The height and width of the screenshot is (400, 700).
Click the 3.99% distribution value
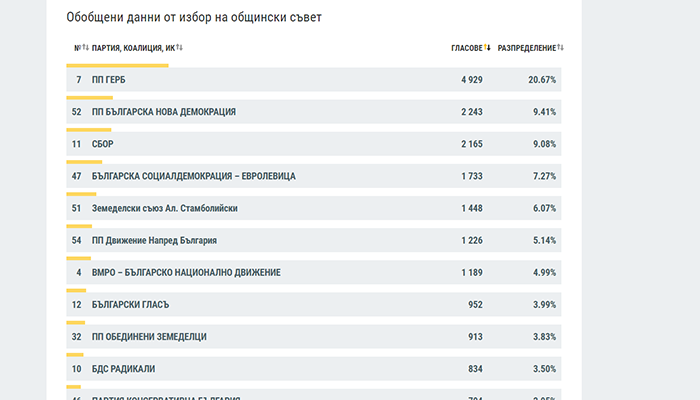point(544,305)
